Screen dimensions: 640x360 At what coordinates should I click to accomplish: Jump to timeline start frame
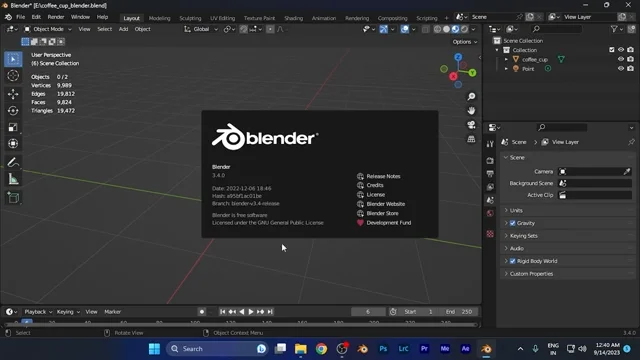[222, 312]
